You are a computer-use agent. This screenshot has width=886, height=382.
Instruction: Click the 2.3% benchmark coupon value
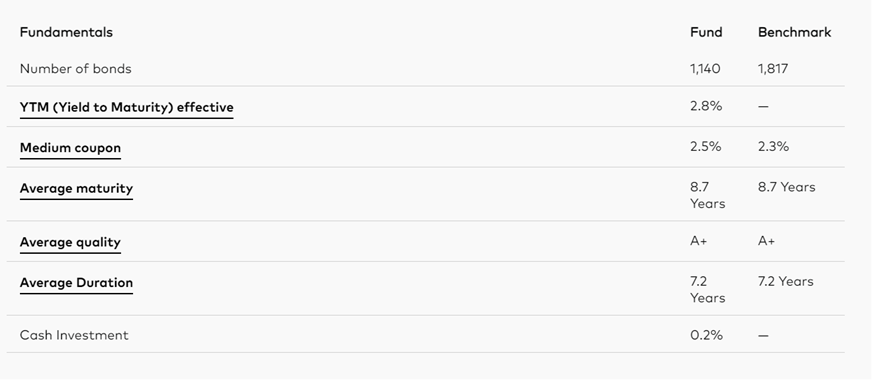(x=774, y=147)
